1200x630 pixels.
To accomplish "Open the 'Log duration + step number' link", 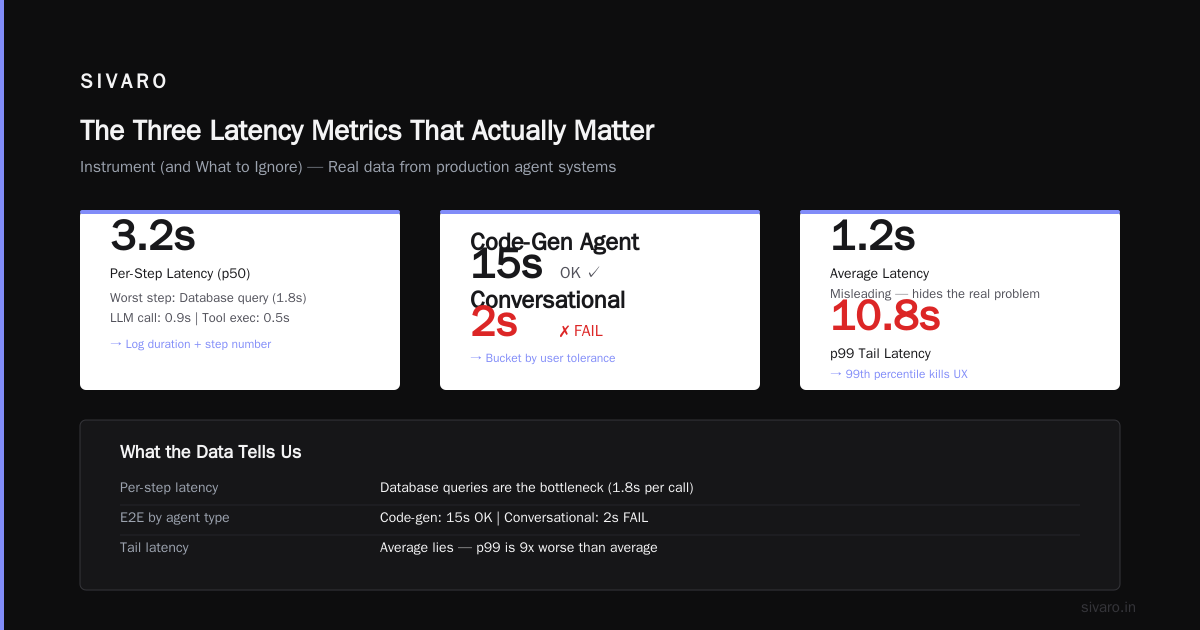I will tap(190, 344).
